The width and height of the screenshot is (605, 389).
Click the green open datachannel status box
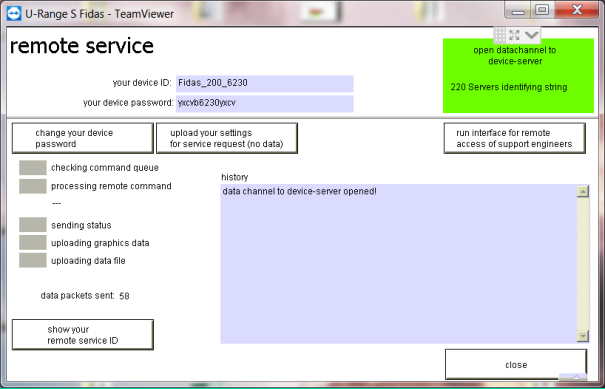[518, 76]
